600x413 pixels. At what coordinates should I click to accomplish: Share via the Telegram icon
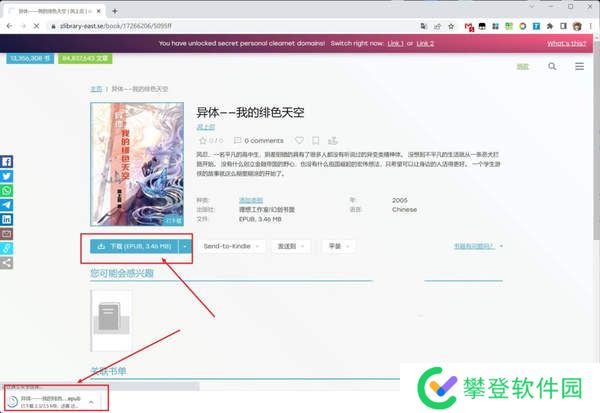[7, 205]
